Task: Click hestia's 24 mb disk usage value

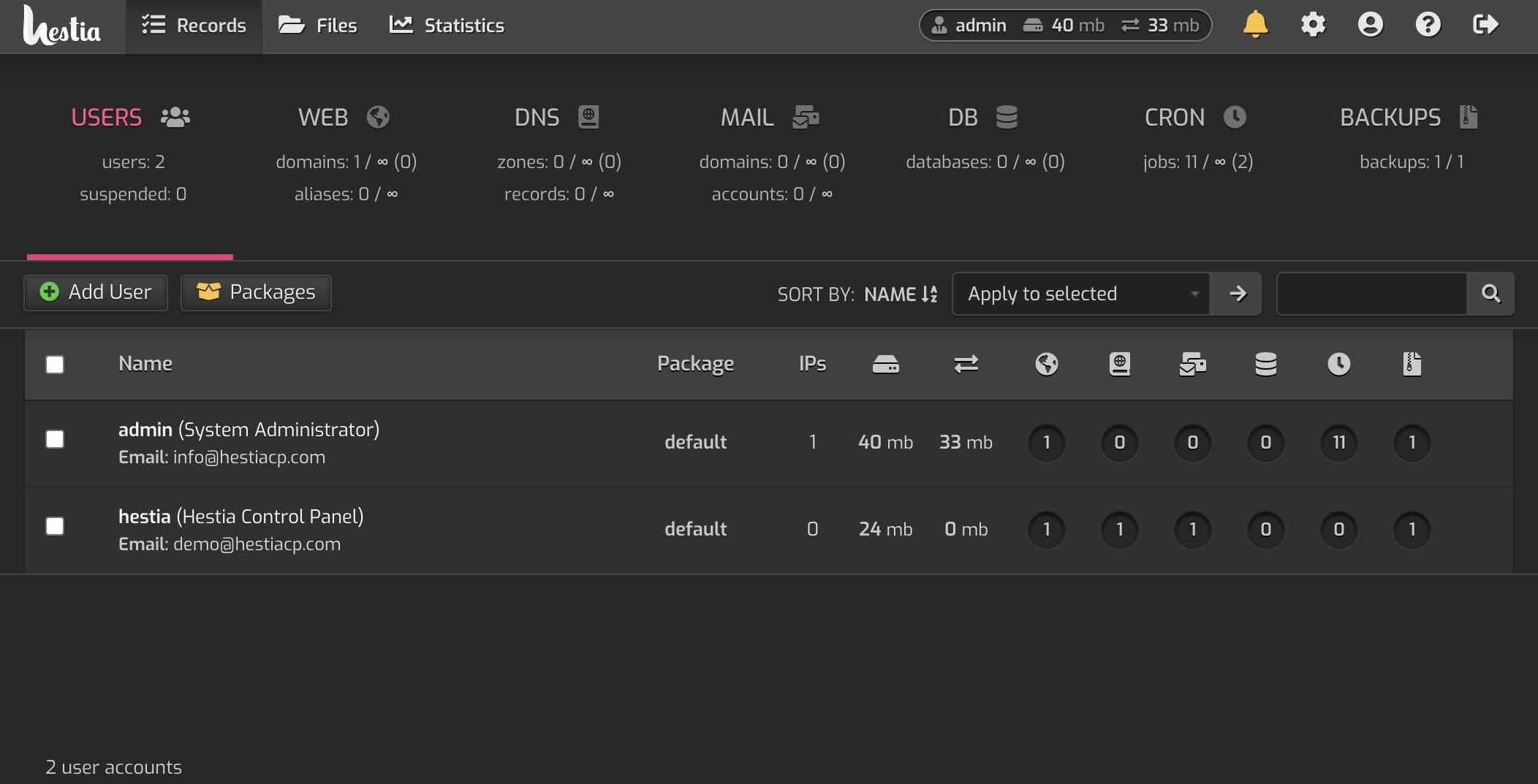Action: click(x=885, y=529)
